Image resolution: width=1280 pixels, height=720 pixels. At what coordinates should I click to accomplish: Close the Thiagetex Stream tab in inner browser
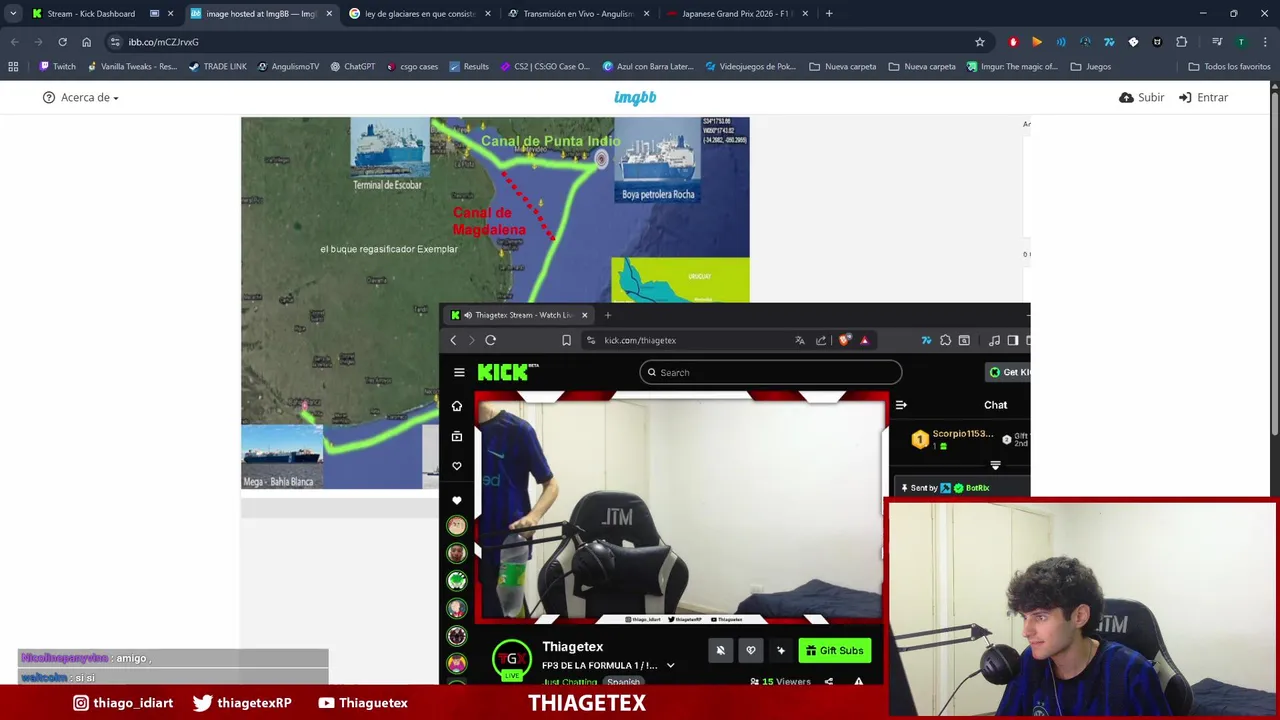click(x=585, y=315)
